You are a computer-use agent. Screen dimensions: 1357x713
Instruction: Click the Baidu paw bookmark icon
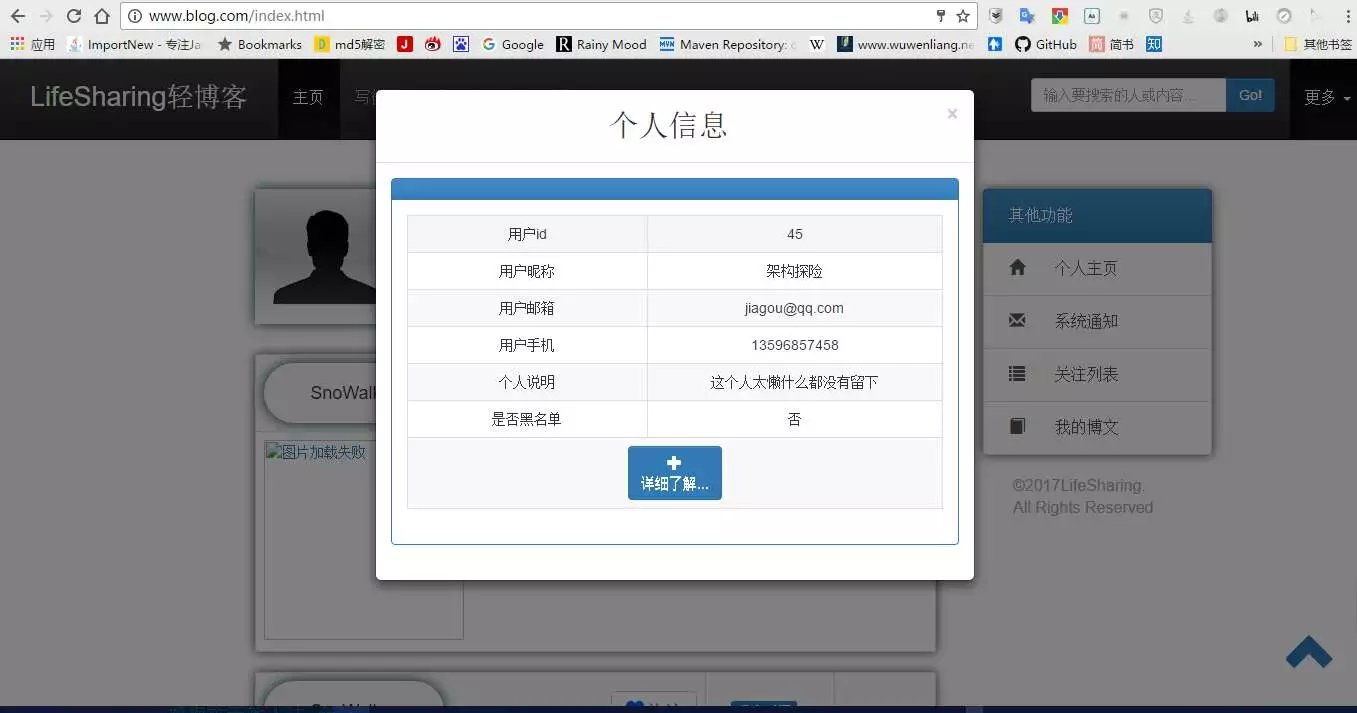(x=461, y=44)
